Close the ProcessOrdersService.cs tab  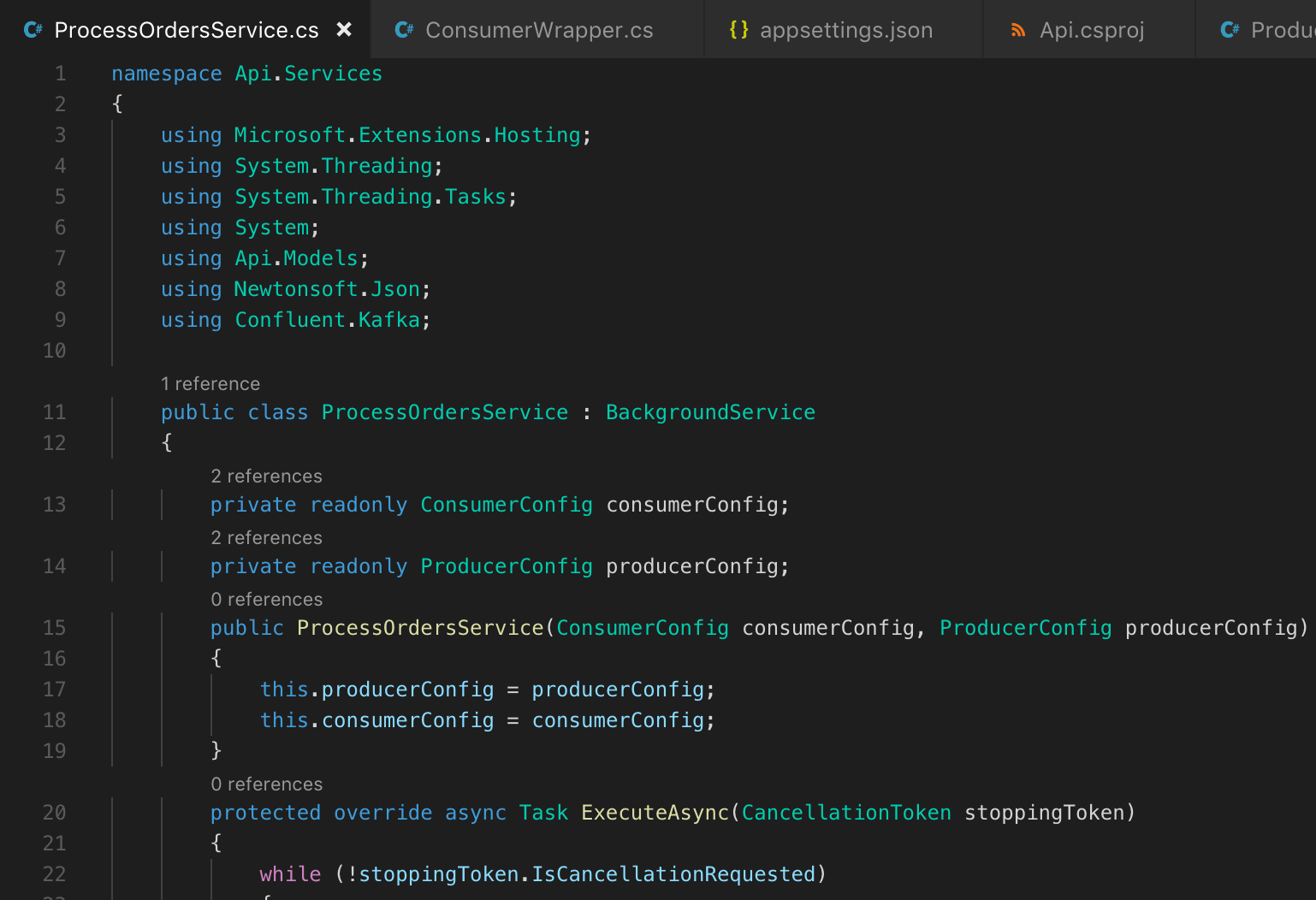(344, 30)
